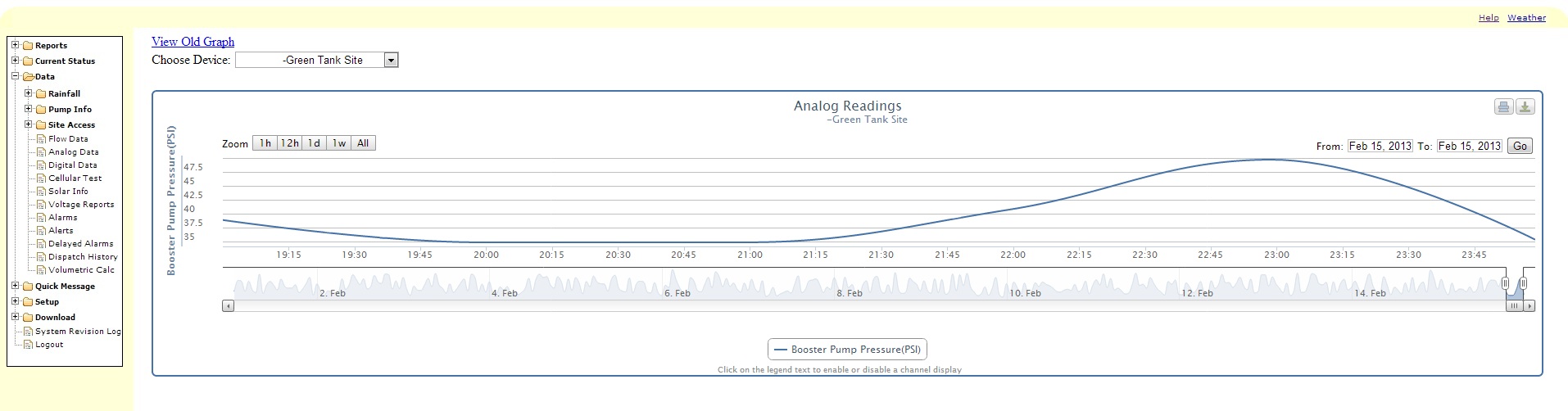Open the Help link
The image size is (1568, 411).
pyautogui.click(x=1489, y=18)
